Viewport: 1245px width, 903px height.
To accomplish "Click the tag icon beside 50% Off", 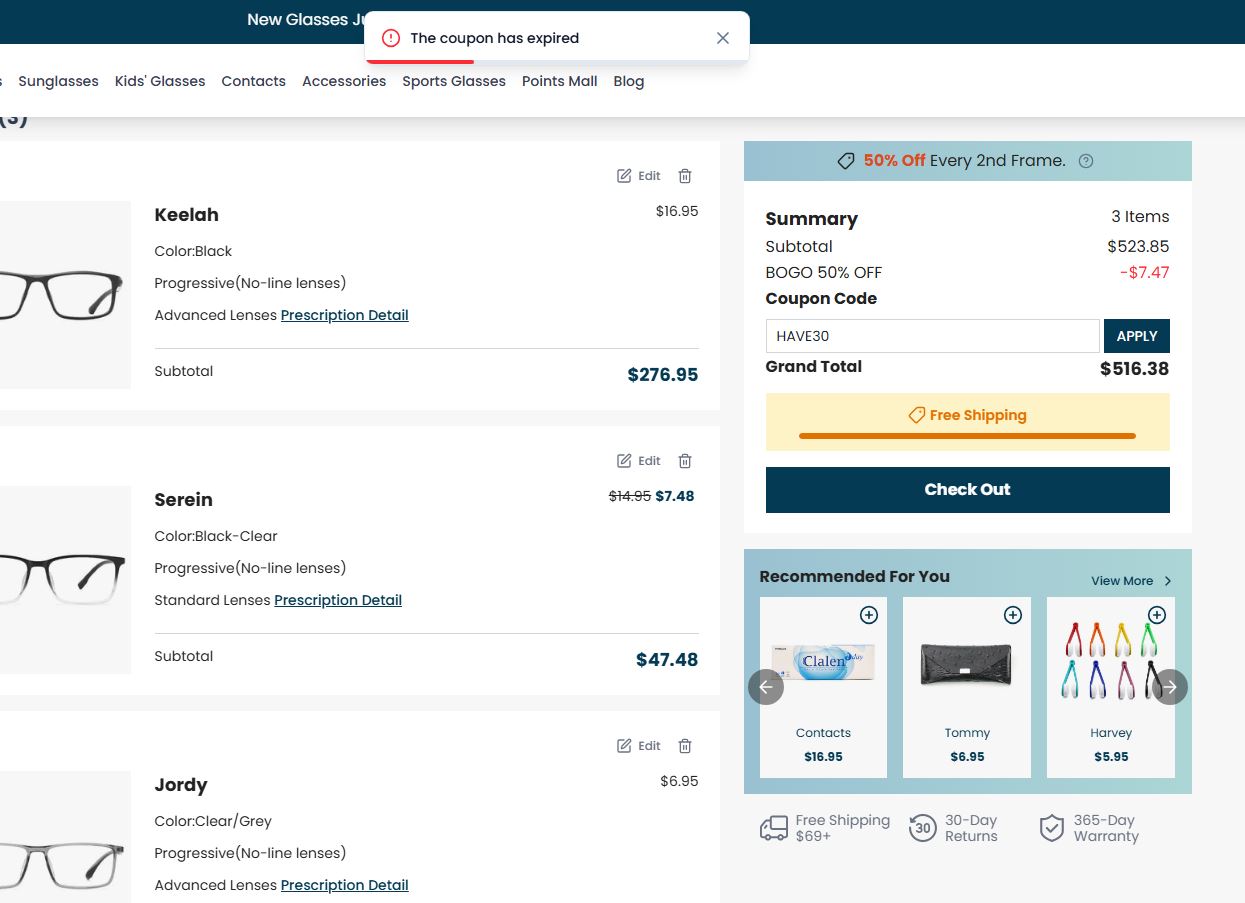I will click(x=846, y=161).
